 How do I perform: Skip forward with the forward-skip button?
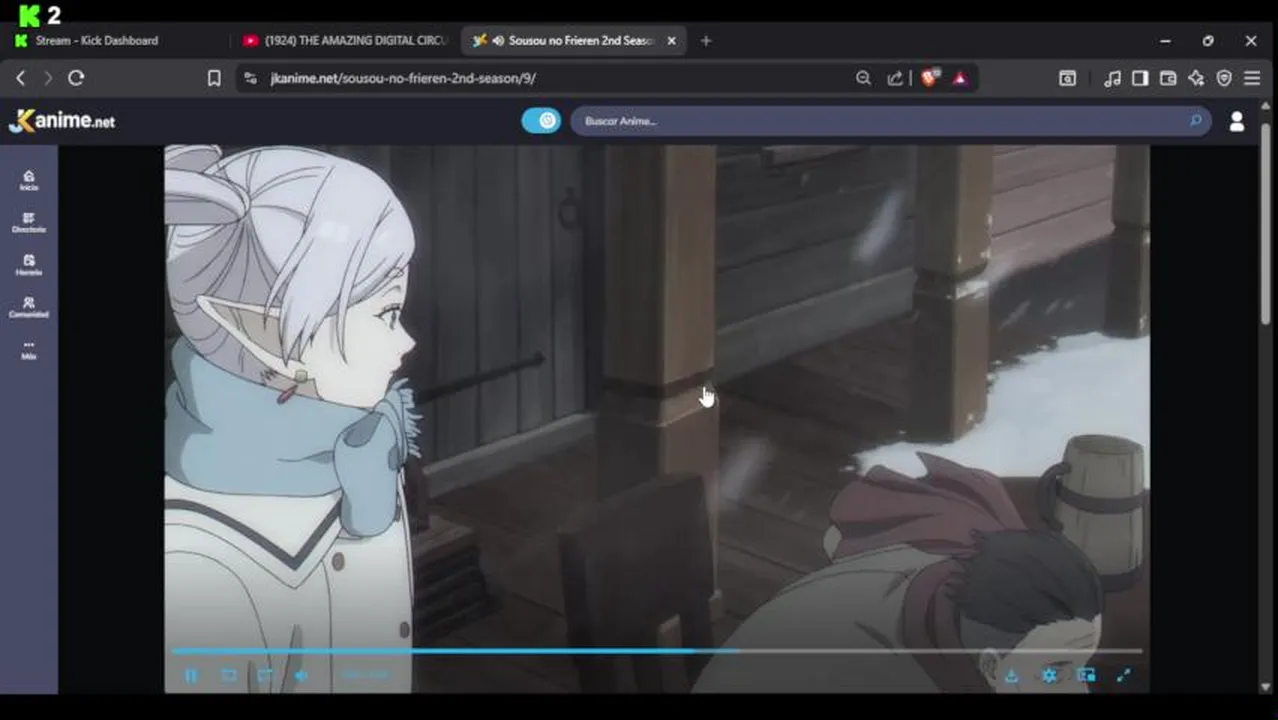click(265, 676)
